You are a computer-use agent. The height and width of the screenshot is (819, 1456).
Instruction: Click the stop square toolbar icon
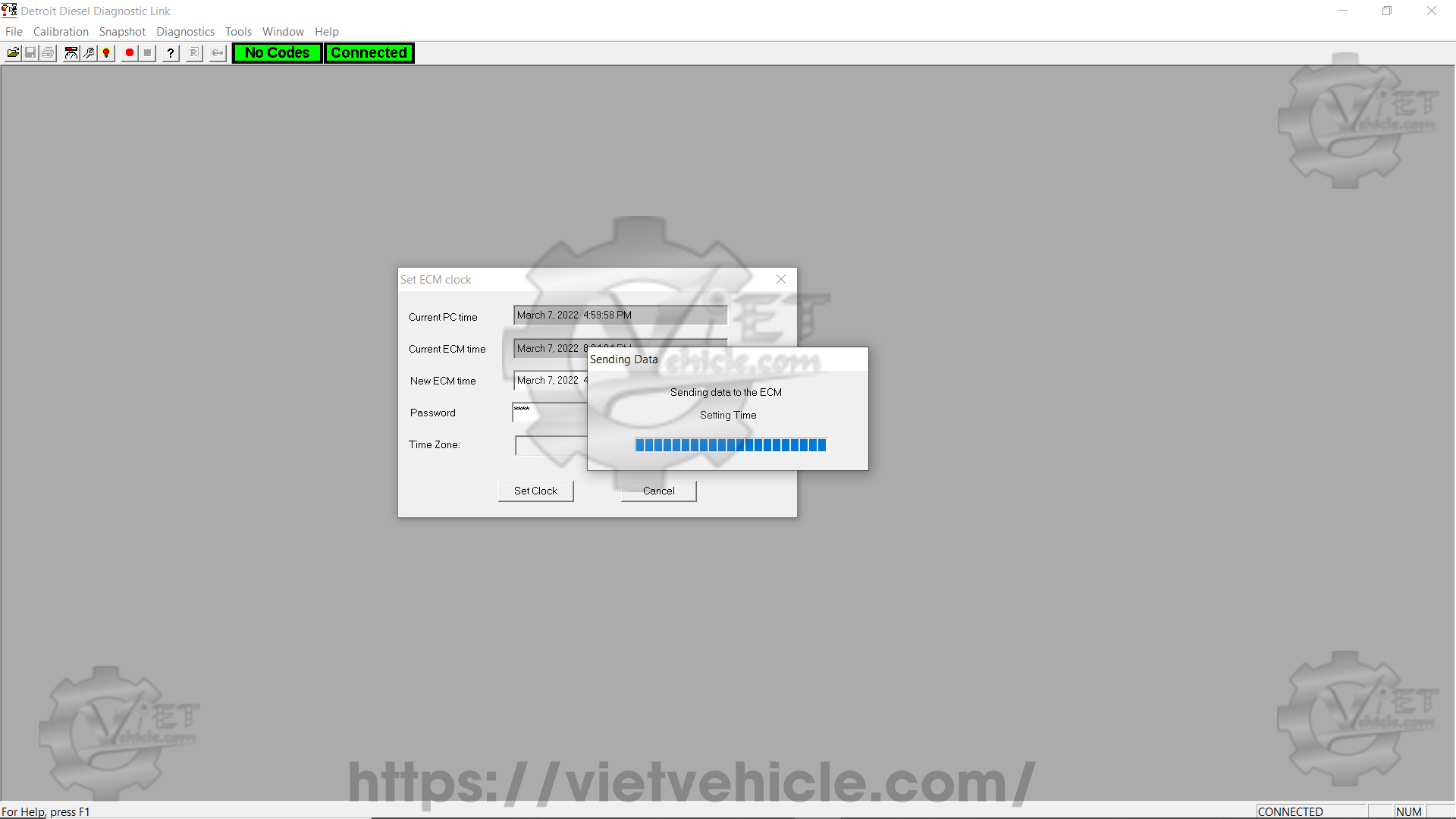[x=148, y=53]
